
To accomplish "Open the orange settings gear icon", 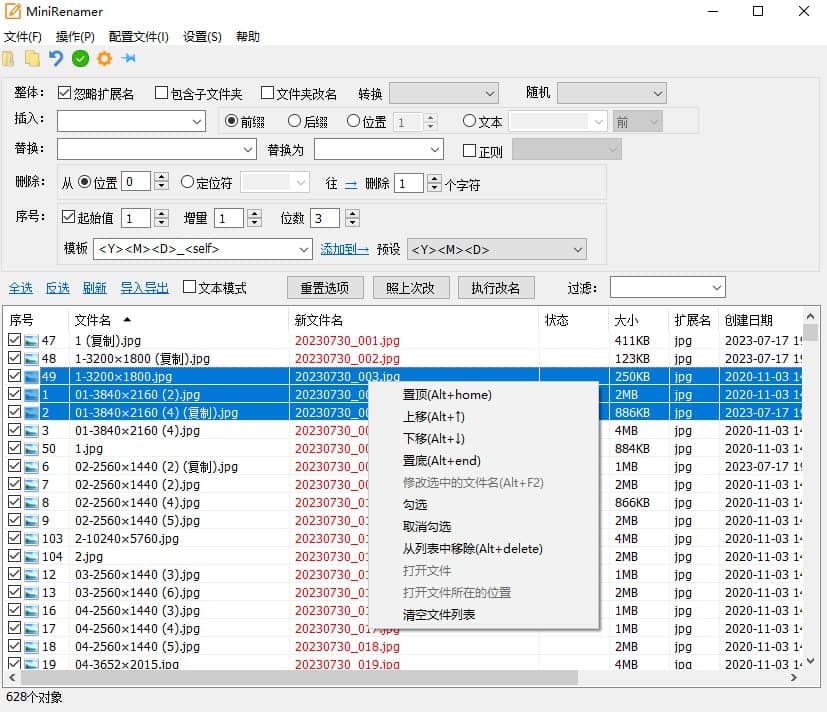I will pyautogui.click(x=104, y=58).
